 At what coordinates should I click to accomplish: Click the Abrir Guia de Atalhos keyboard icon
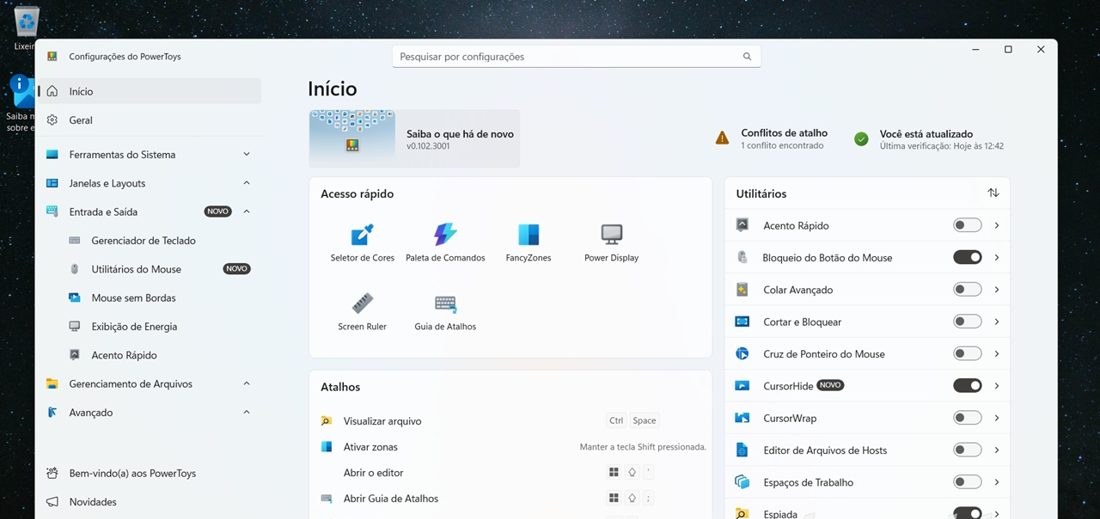pyautogui.click(x=326, y=499)
